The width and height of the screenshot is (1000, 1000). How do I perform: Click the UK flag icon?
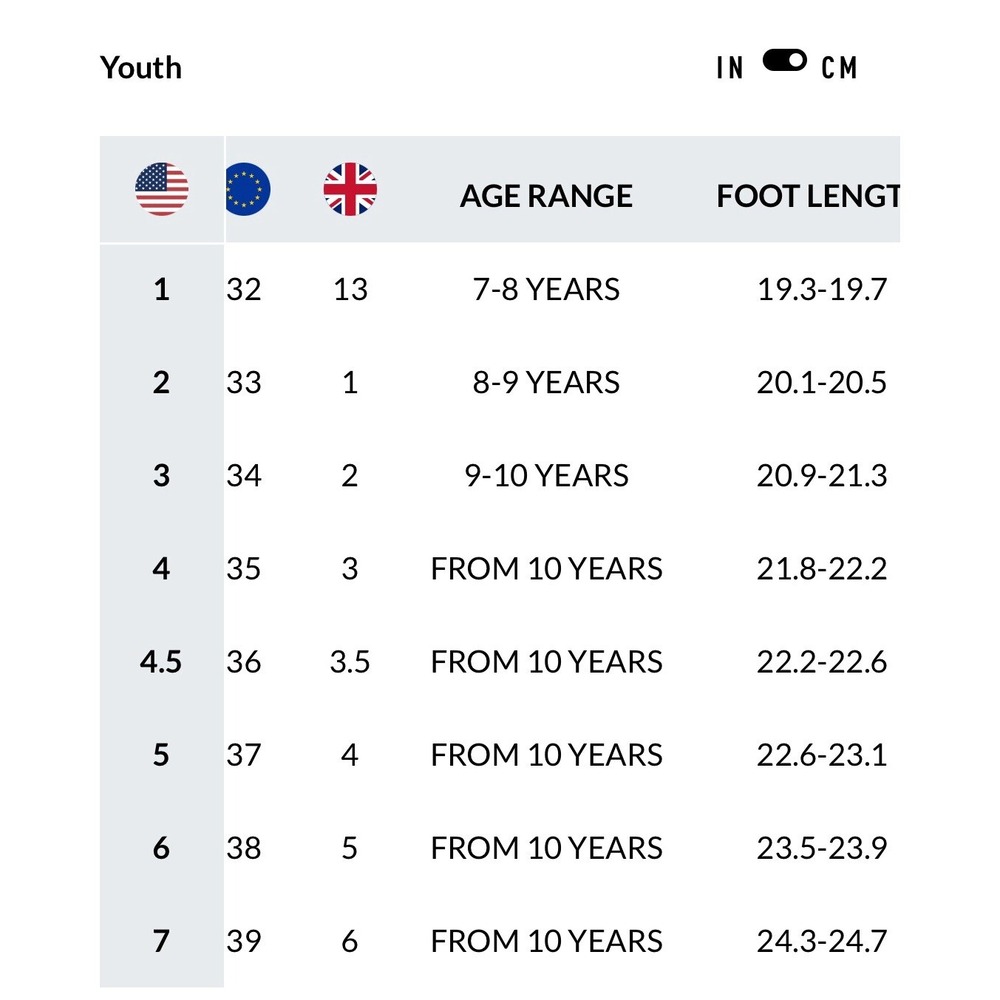coord(350,189)
